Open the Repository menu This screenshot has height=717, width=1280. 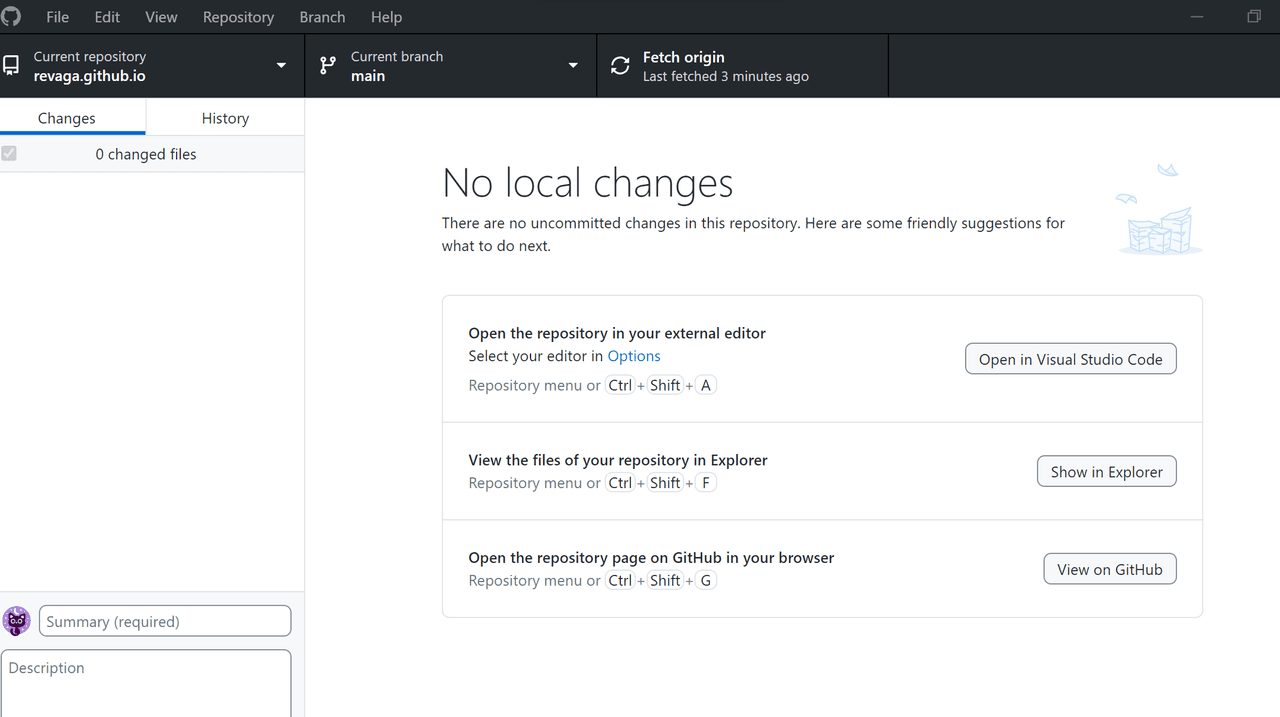point(238,17)
